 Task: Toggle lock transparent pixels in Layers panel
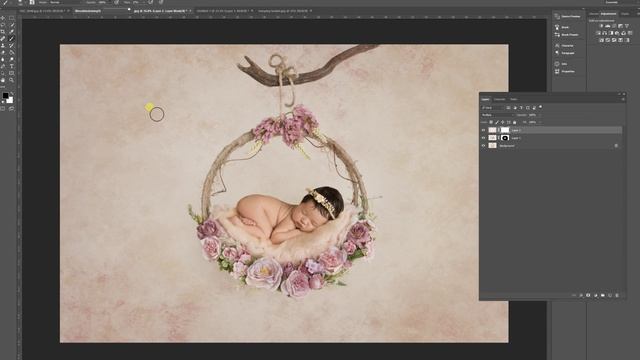coord(491,122)
